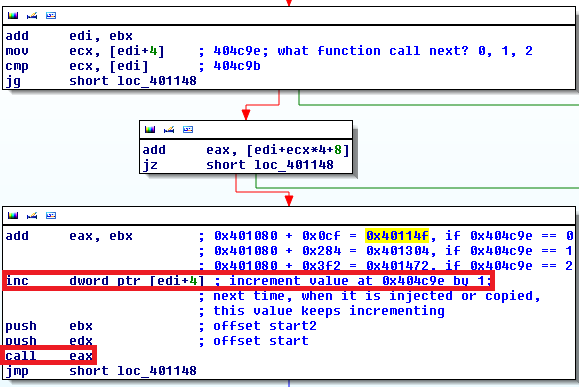The height and width of the screenshot is (387, 579).
Task: Click the pencil graph icon on the 'add edi, ebx' node
Action: pyautogui.click(x=32, y=16)
